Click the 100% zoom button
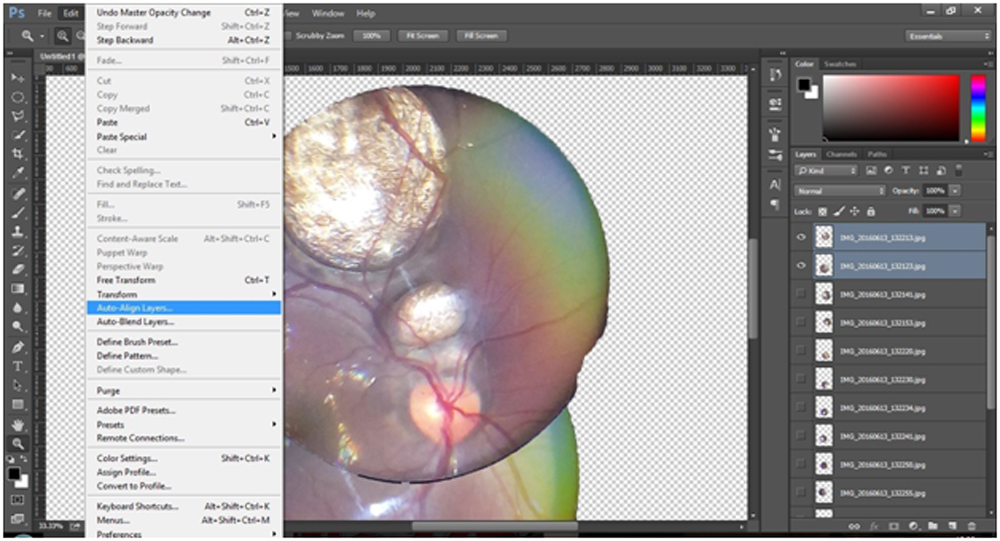Screen dimensions: 1000x541 pos(372,36)
